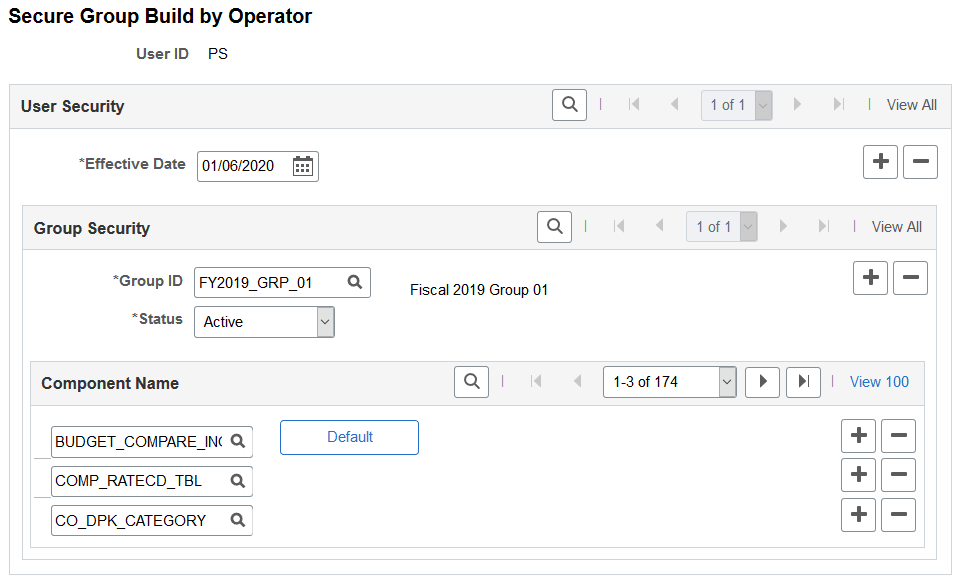Open the User Security 1 of 1 dropdown
The image size is (963, 586).
click(737, 104)
